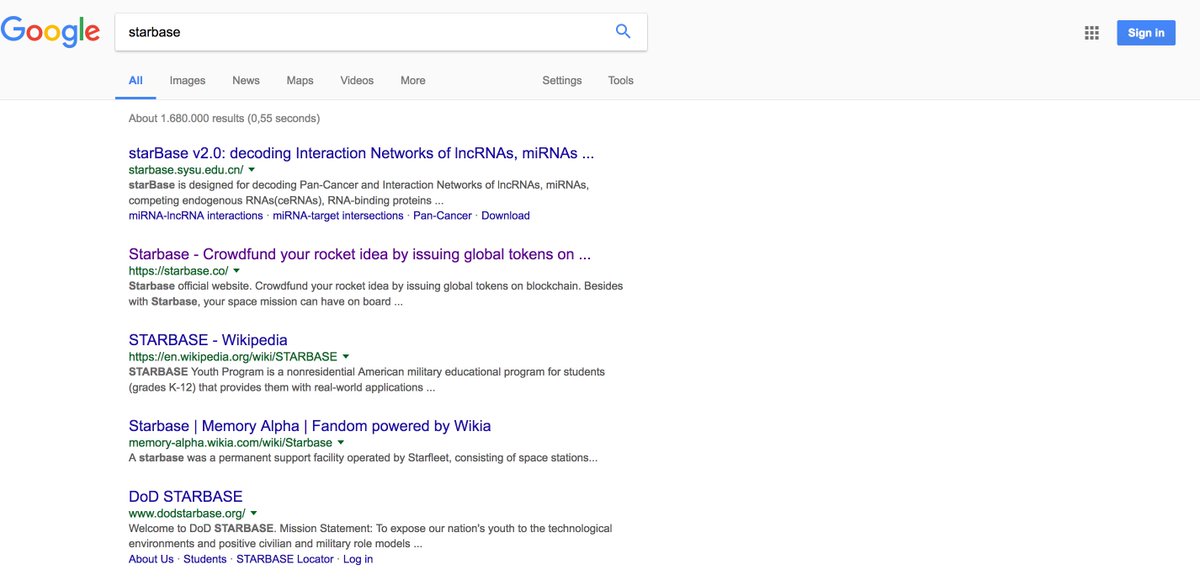Click the About 1.680.000 results text

click(x=224, y=118)
